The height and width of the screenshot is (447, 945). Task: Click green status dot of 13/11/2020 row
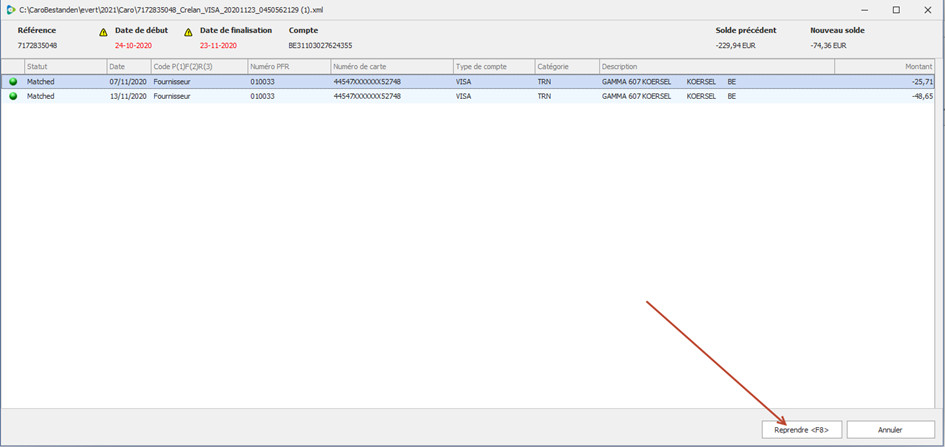point(13,96)
